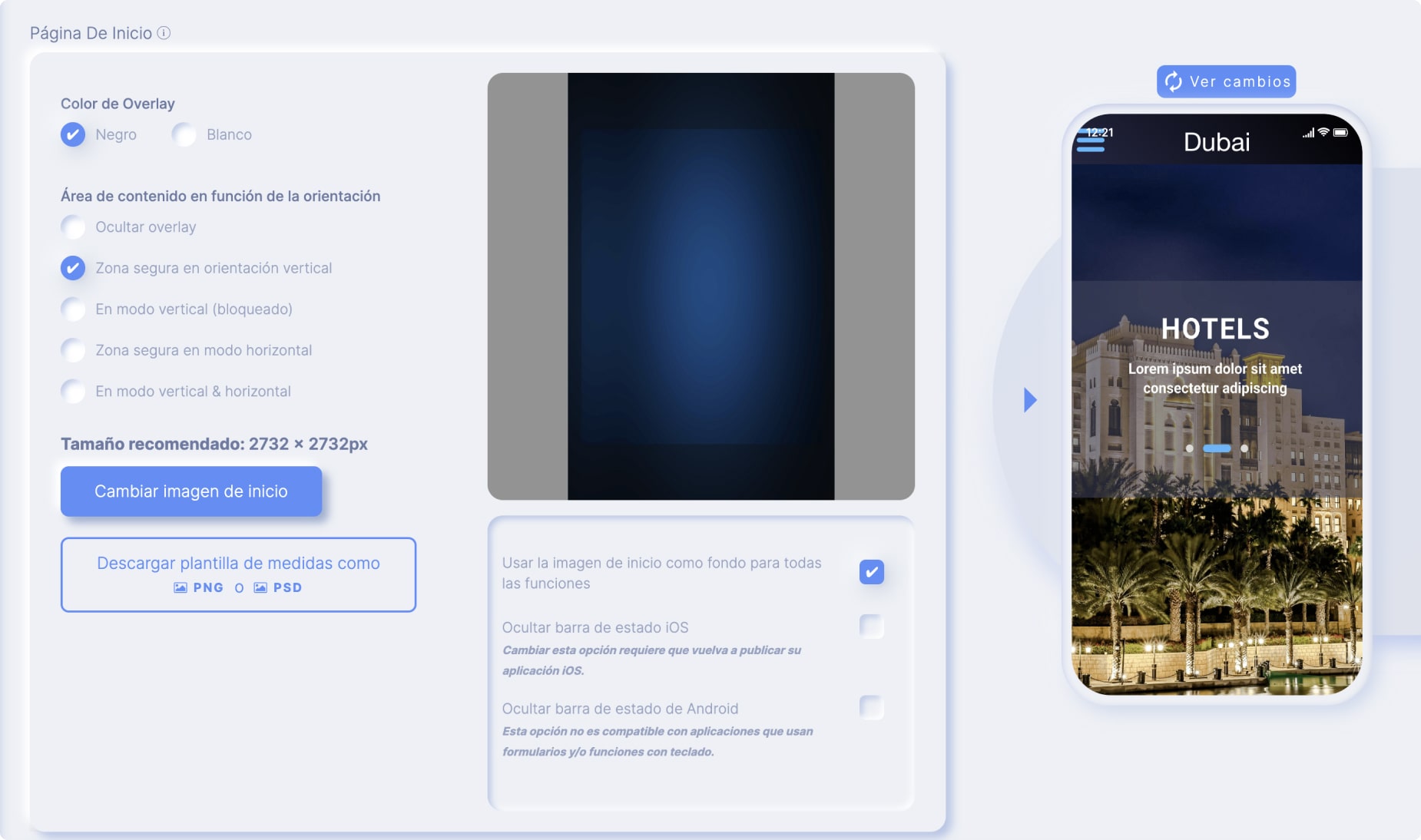Select the last carousel dot in phone preview
Screen dimensions: 1421x840
pyautogui.click(x=1244, y=448)
